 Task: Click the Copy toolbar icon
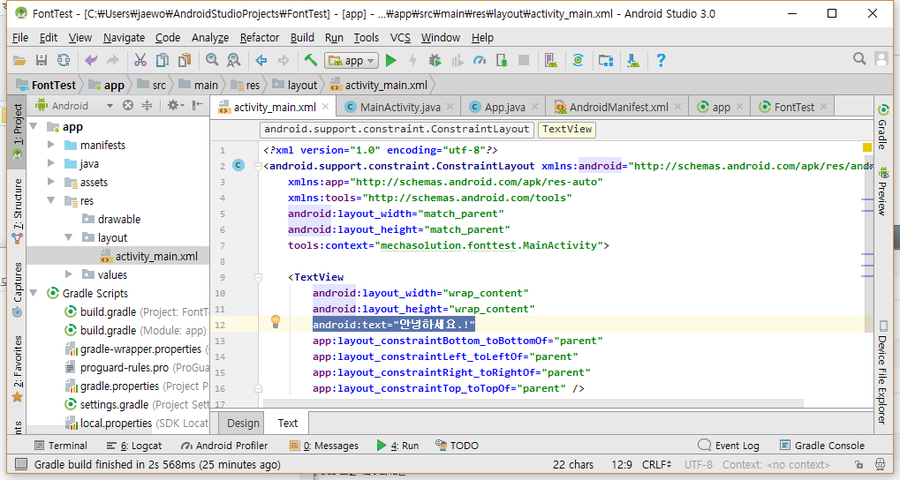coord(162,60)
